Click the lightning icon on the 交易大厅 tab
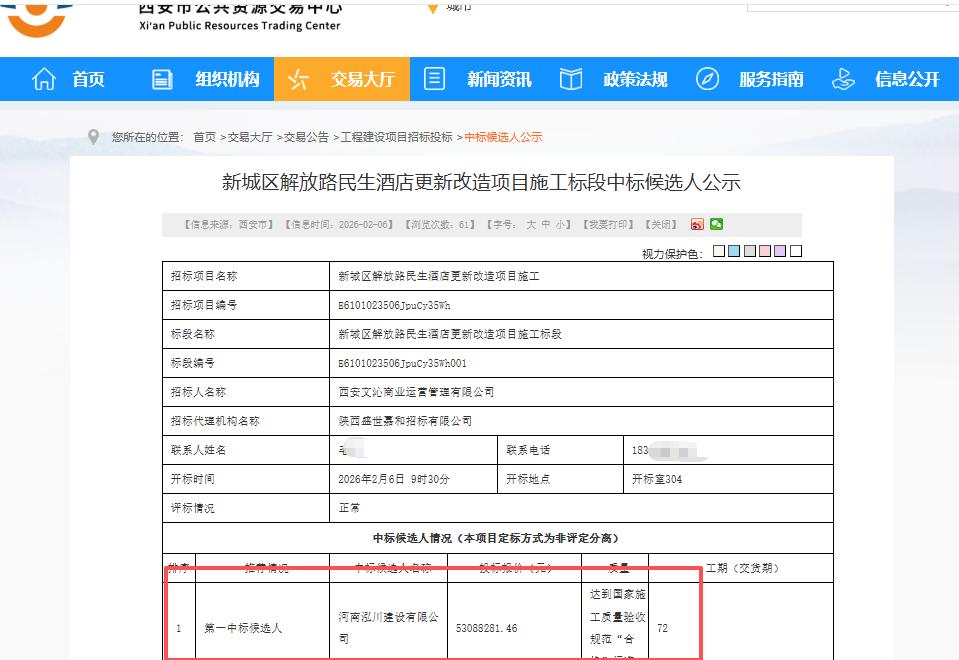The height and width of the screenshot is (660, 959). click(297, 79)
